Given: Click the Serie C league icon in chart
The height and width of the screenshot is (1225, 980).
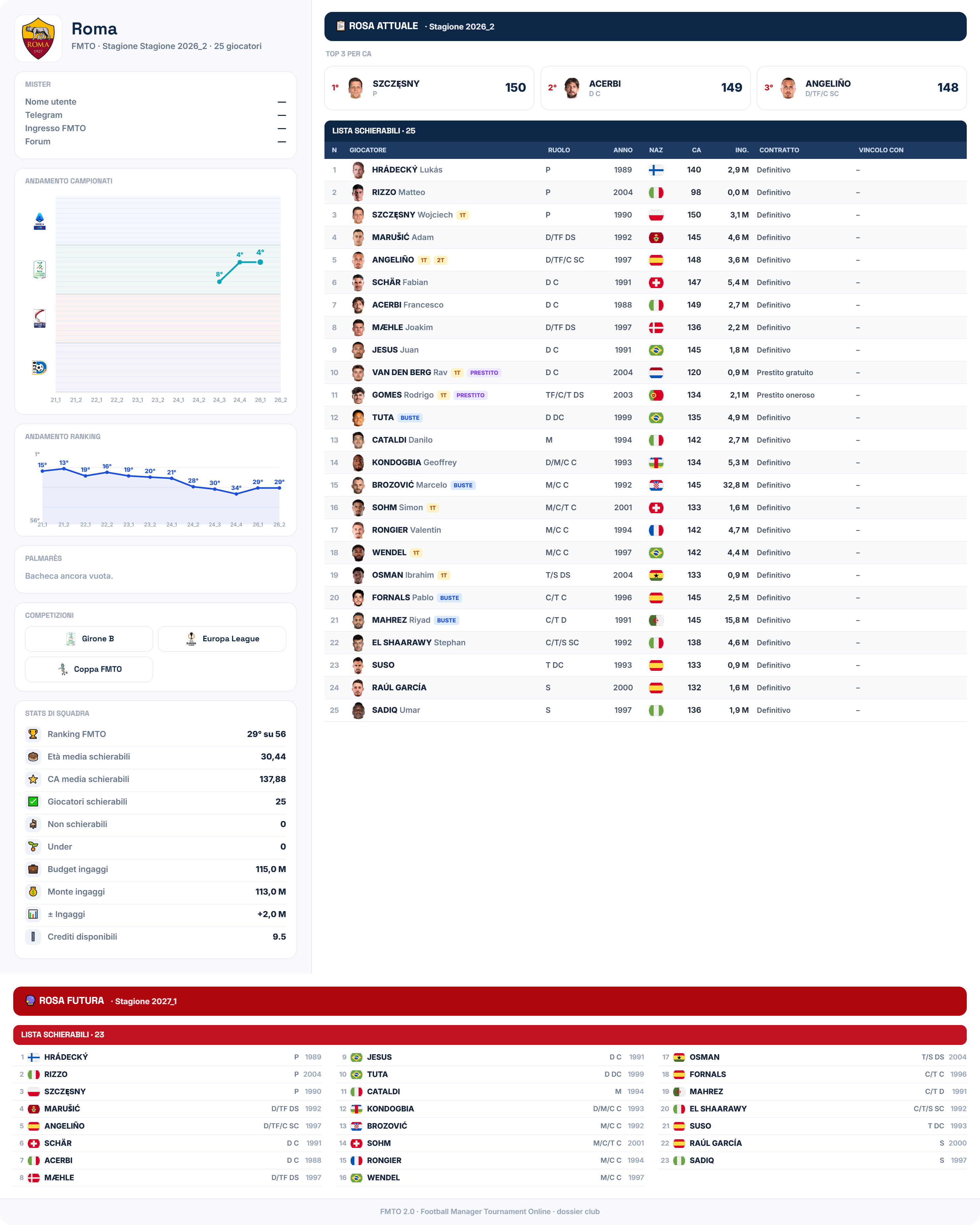Looking at the screenshot, I should [x=39, y=318].
